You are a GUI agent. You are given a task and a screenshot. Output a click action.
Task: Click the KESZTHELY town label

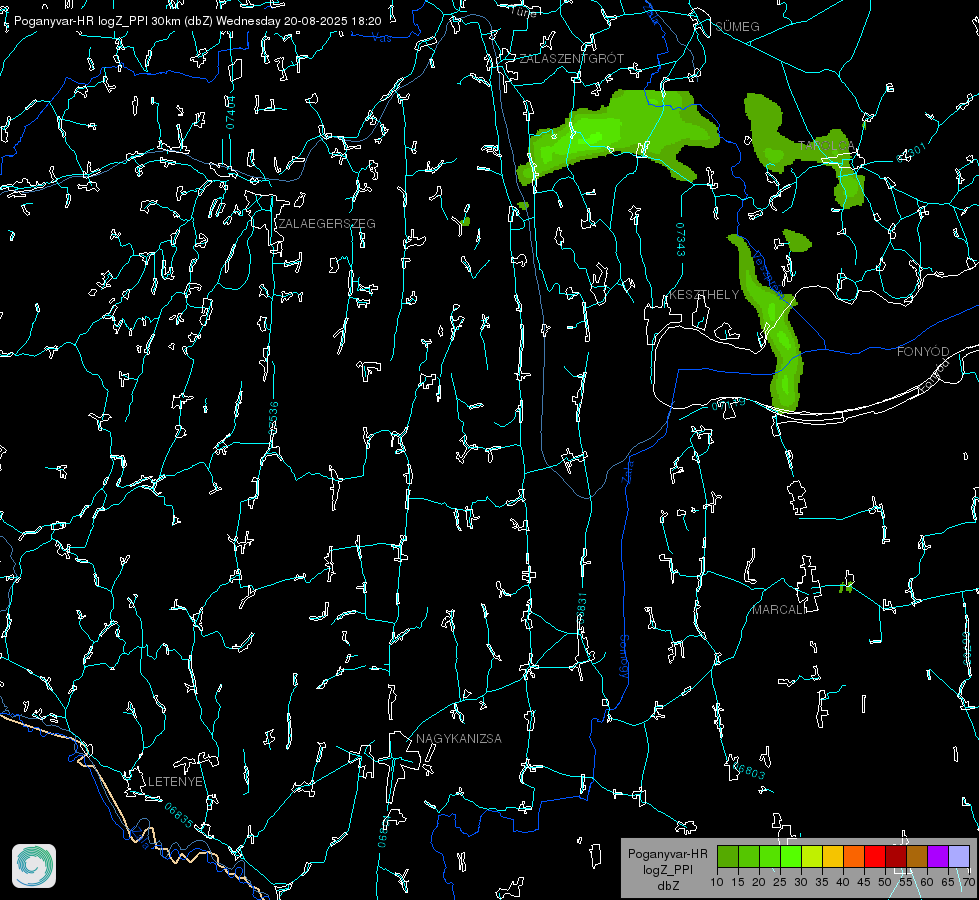tap(704, 295)
